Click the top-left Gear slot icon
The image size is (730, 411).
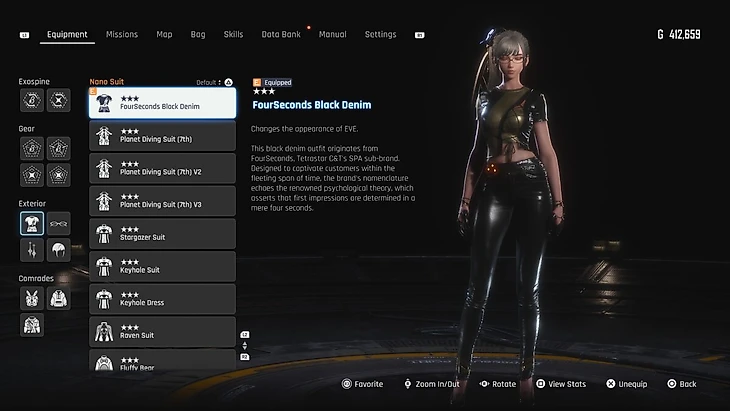pyautogui.click(x=32, y=148)
